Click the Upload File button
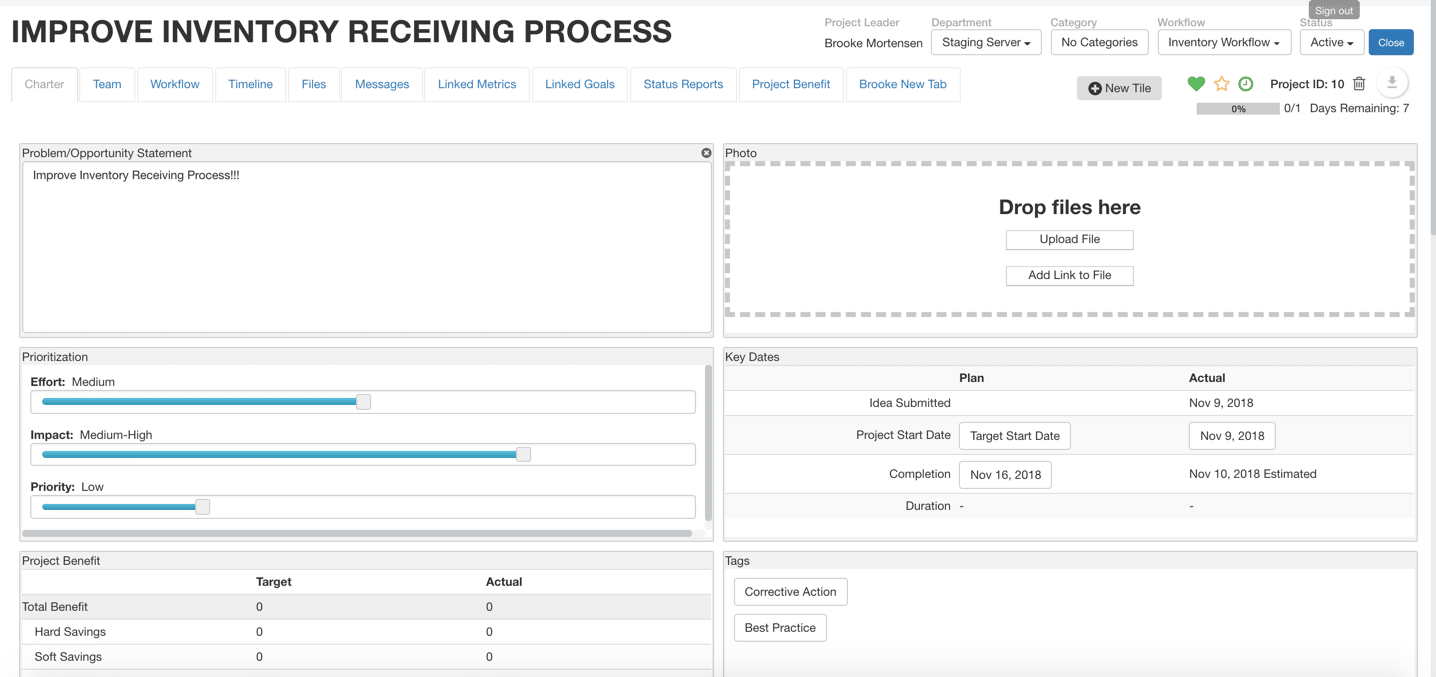This screenshot has width=1436, height=677. click(x=1069, y=240)
